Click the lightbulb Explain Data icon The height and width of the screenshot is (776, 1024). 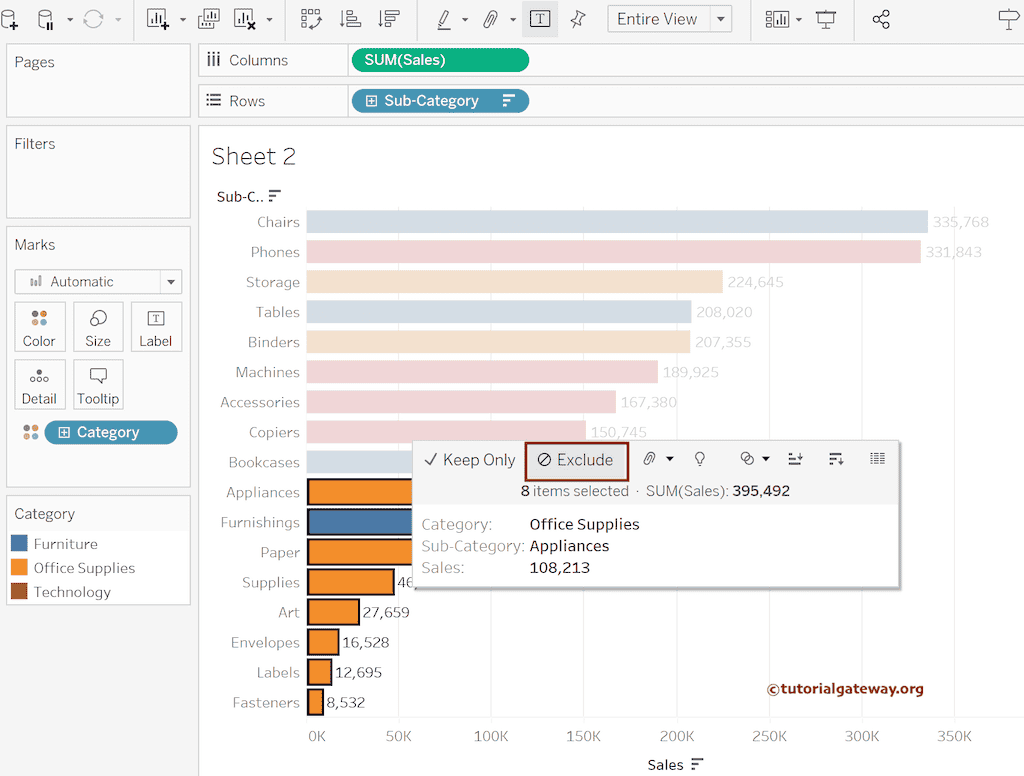tap(700, 459)
